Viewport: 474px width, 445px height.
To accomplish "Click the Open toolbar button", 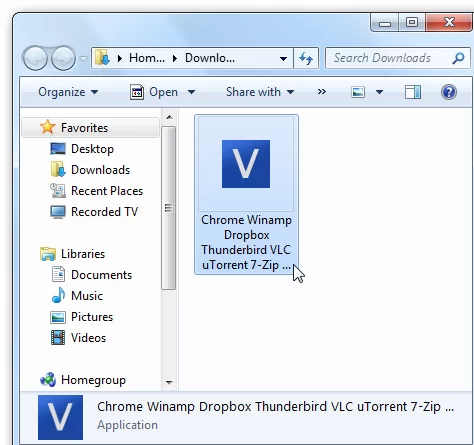I will 154,92.
